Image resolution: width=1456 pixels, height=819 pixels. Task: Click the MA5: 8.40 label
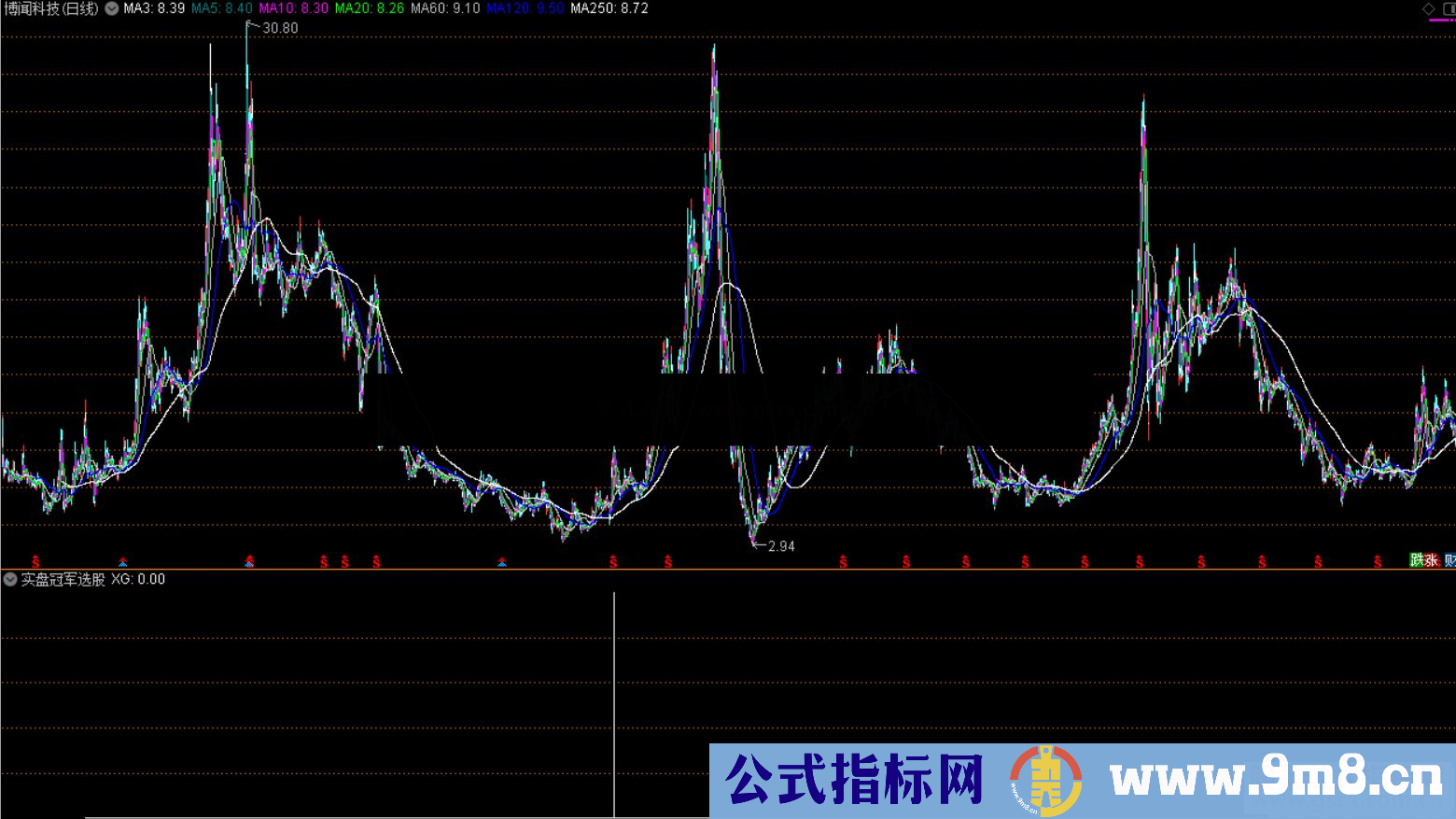[222, 8]
